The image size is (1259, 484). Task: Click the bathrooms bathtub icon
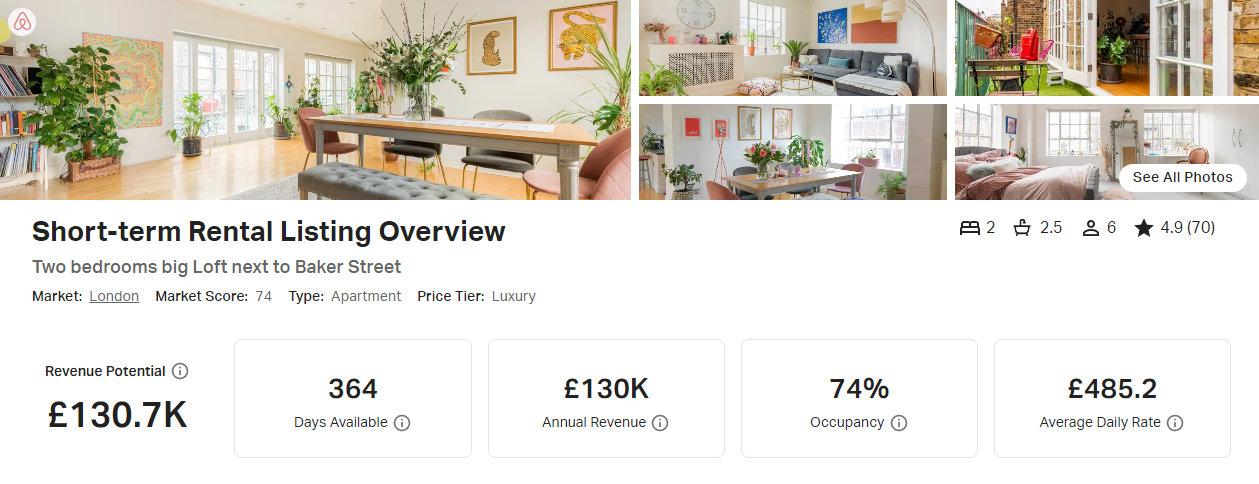(x=1022, y=228)
